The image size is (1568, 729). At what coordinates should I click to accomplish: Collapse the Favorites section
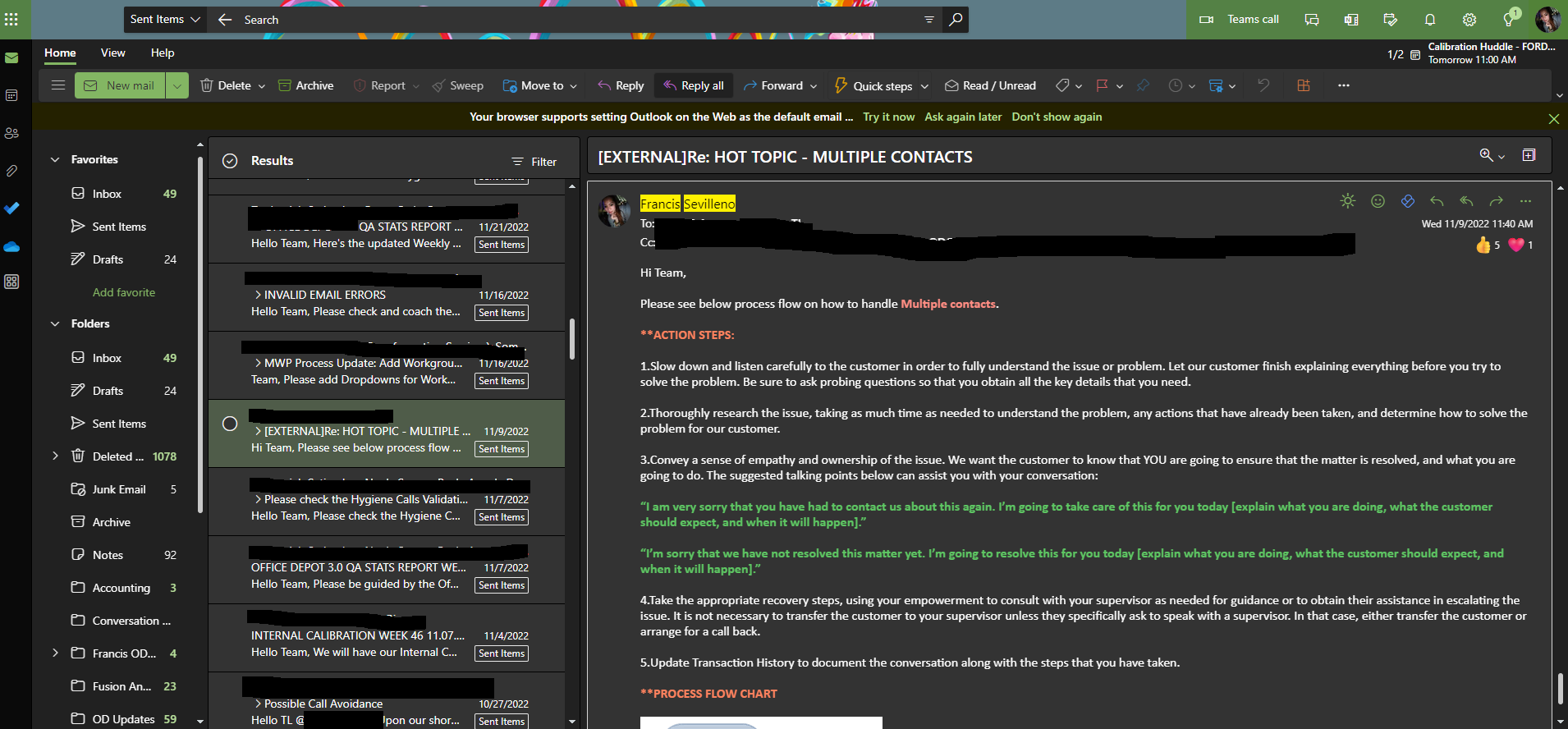coord(55,159)
